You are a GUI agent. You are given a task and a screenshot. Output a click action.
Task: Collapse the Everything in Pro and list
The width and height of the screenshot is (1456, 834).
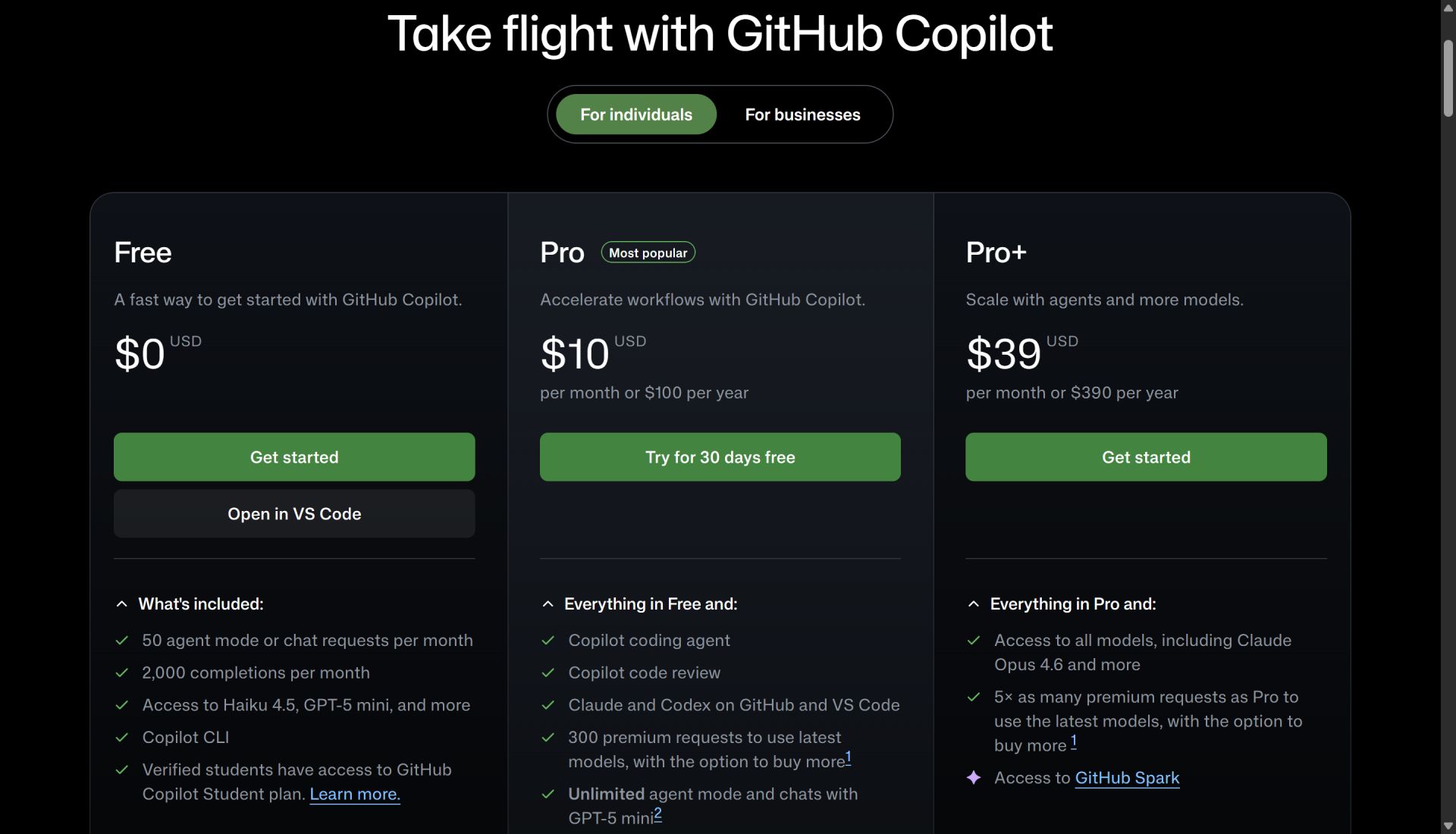(974, 604)
